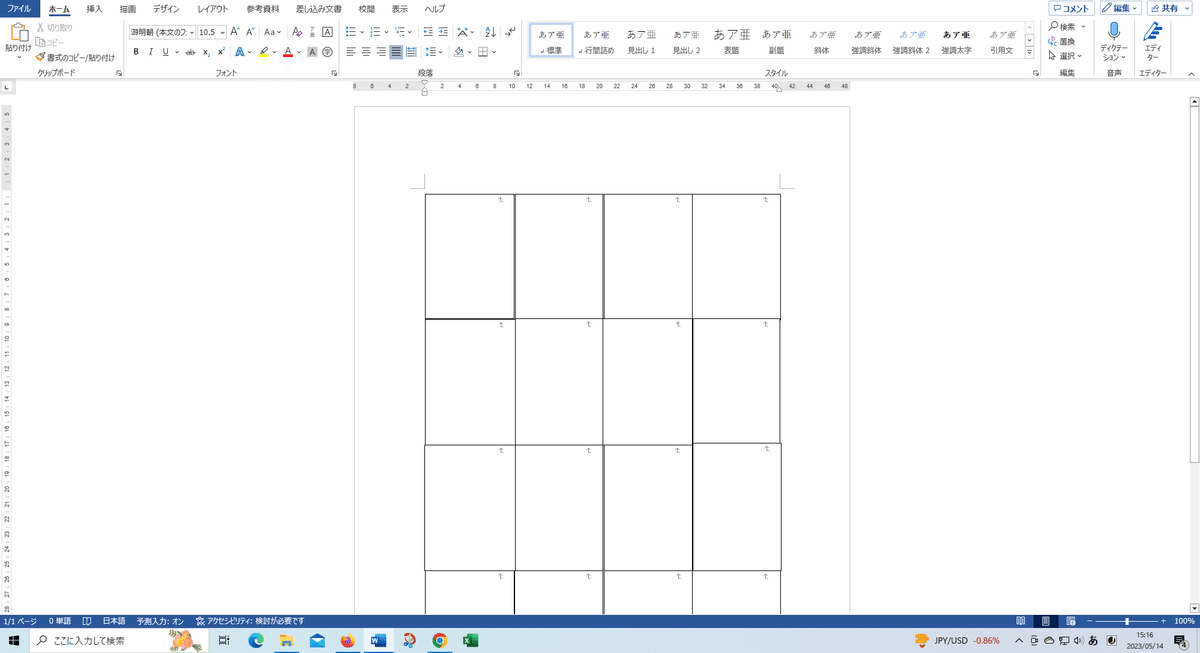1200x653 pixels.
Task: Toggle Italic formatting
Action: point(150,51)
